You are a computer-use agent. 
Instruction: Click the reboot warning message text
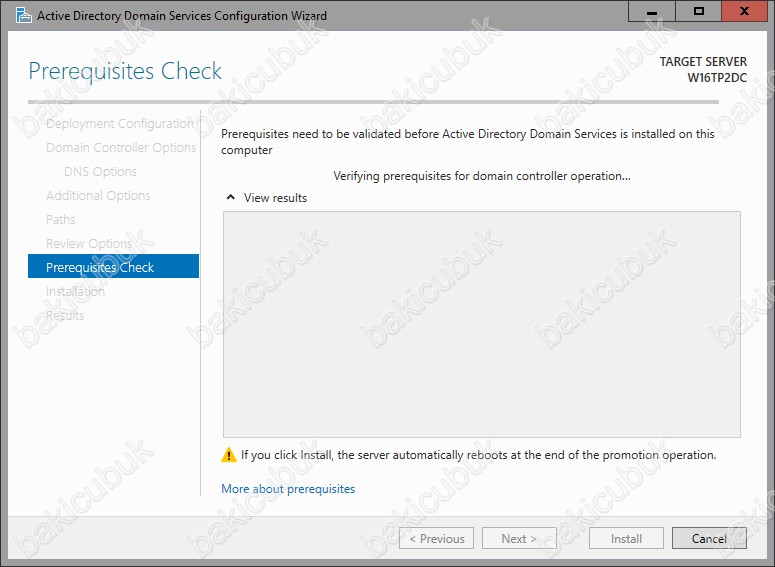point(478,455)
